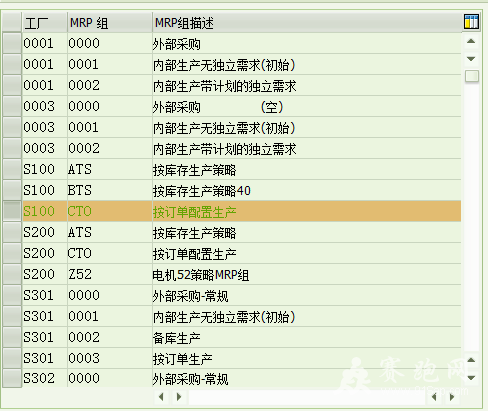This screenshot has height=411, width=488.
Task: Click the vertical scrollbar thumb
Action: tap(471, 76)
